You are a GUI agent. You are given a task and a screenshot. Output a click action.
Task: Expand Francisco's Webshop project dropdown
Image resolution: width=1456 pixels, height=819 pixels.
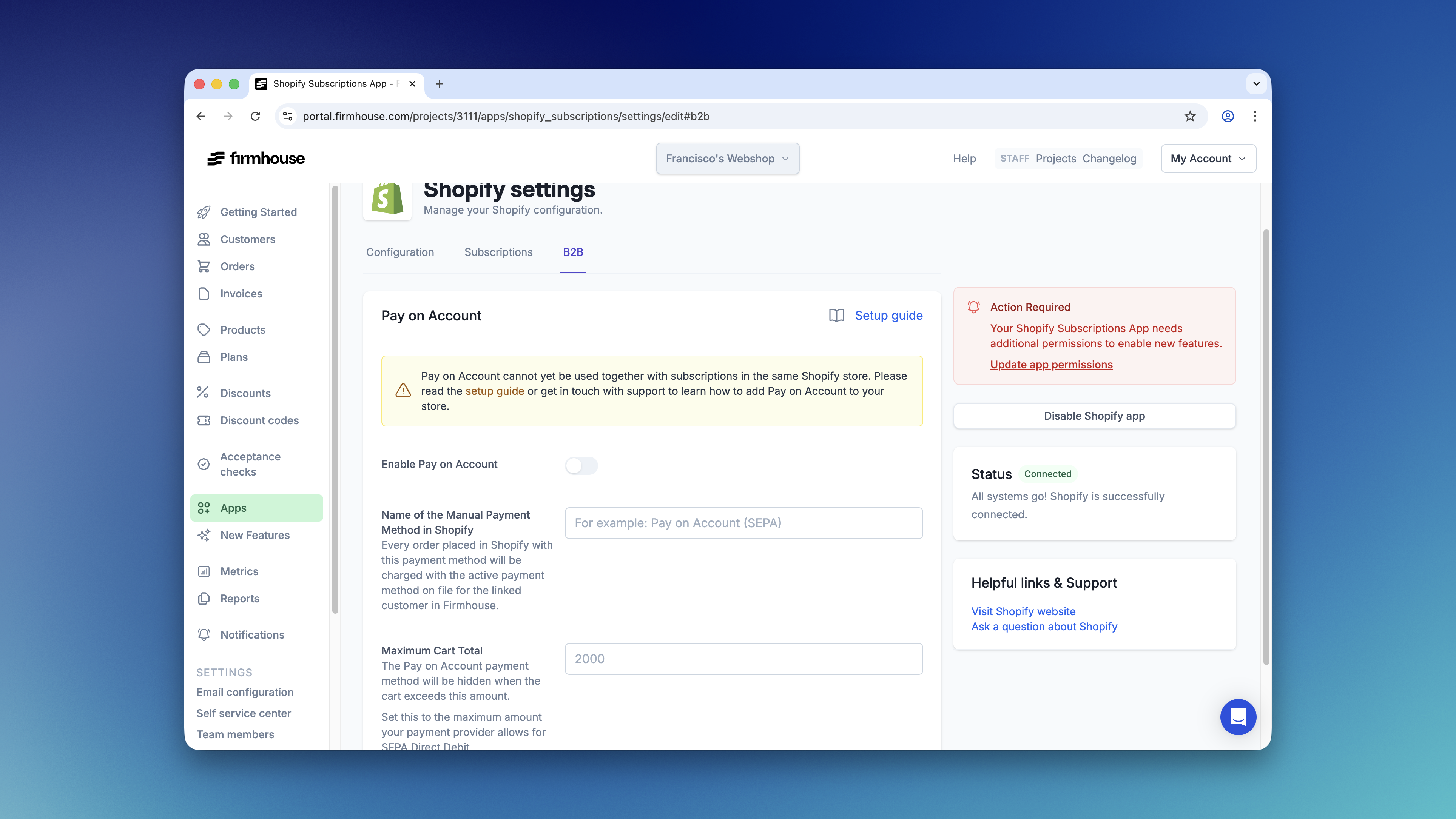click(728, 159)
